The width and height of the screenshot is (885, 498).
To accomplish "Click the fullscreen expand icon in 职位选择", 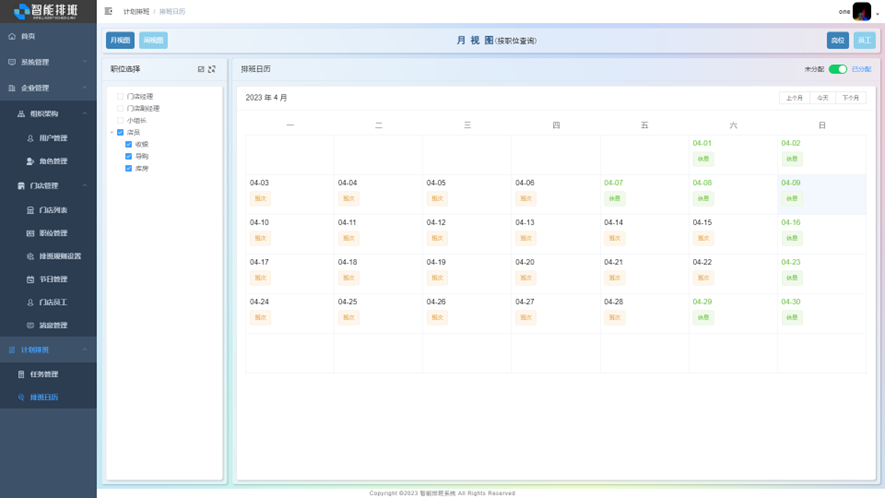I will tap(212, 69).
